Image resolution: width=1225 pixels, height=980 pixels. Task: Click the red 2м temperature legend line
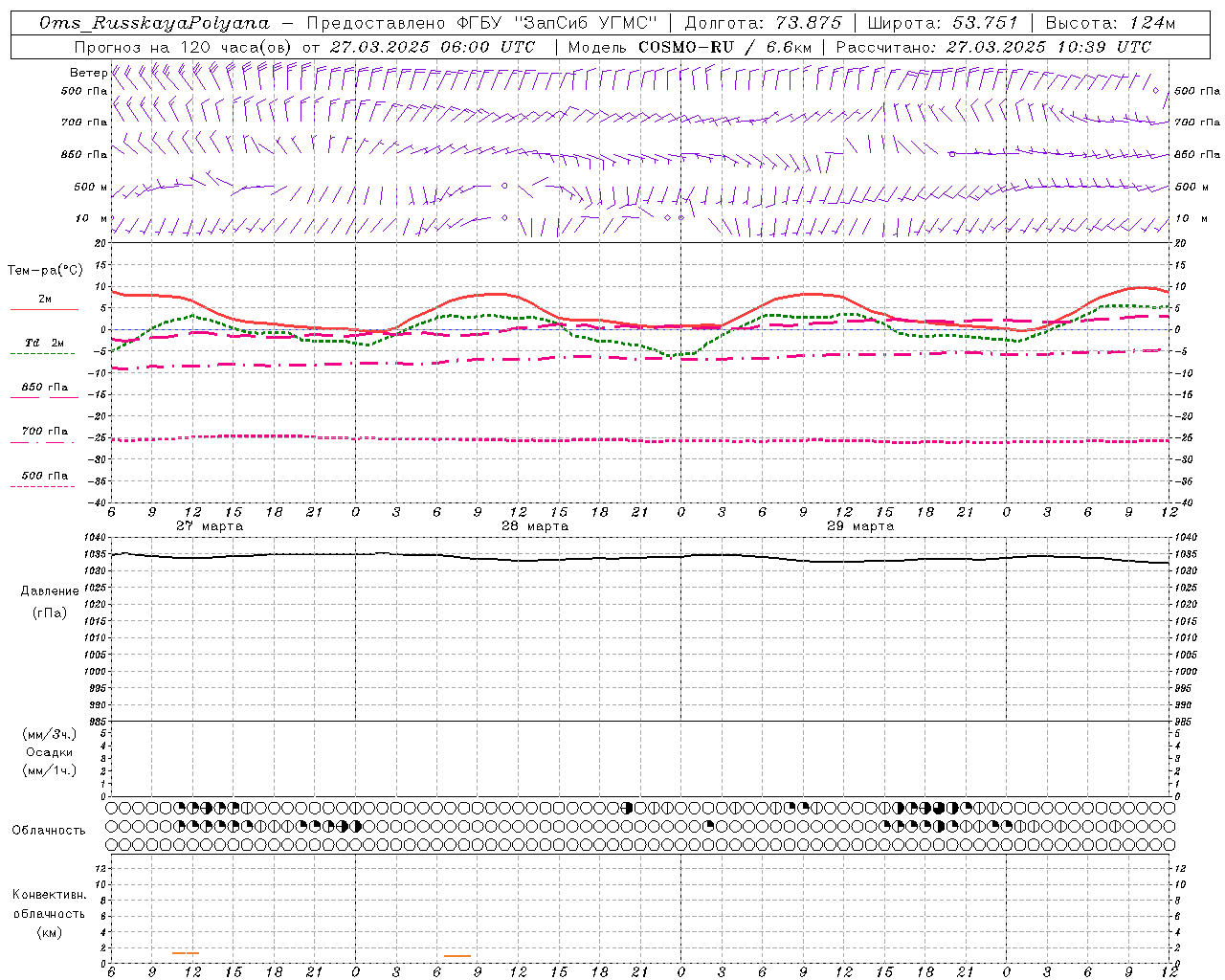(x=44, y=309)
